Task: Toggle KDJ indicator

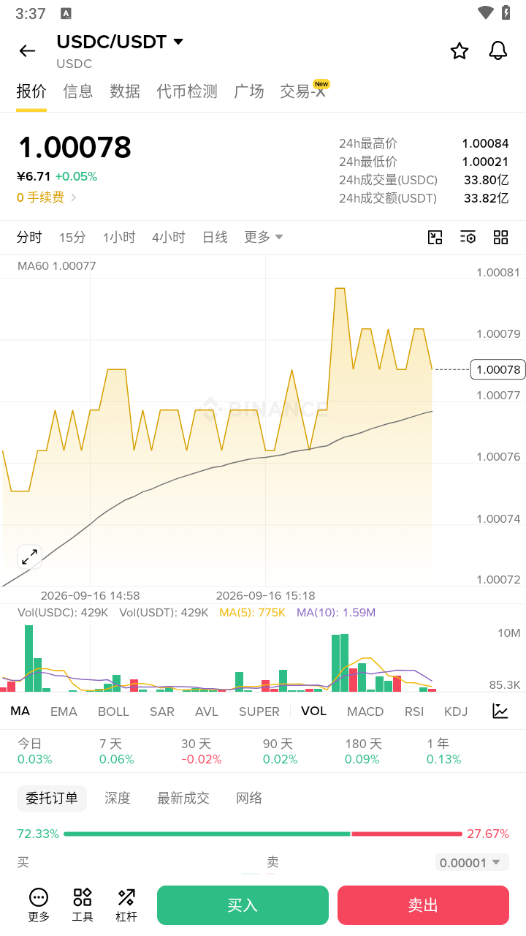Action: (456, 712)
